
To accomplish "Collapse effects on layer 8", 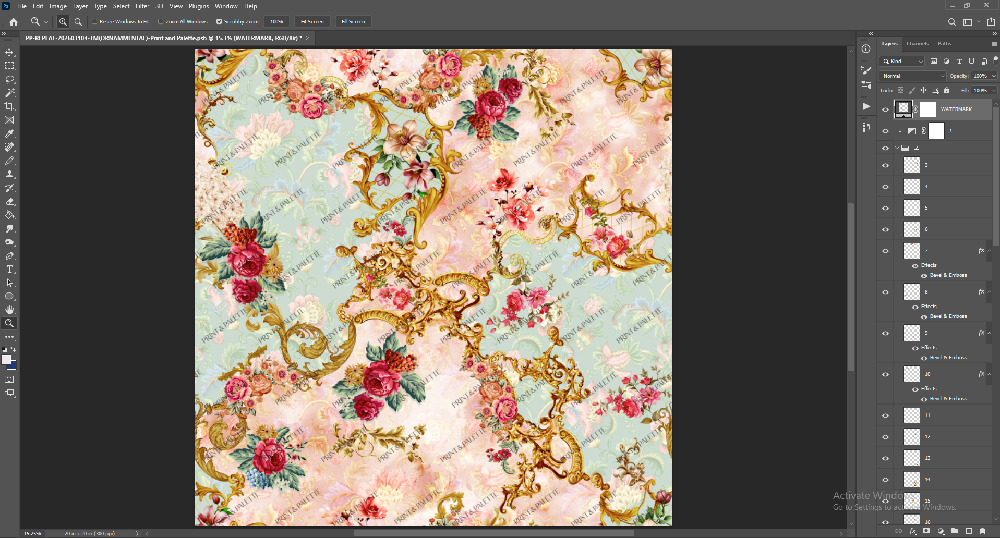I will pos(989,292).
